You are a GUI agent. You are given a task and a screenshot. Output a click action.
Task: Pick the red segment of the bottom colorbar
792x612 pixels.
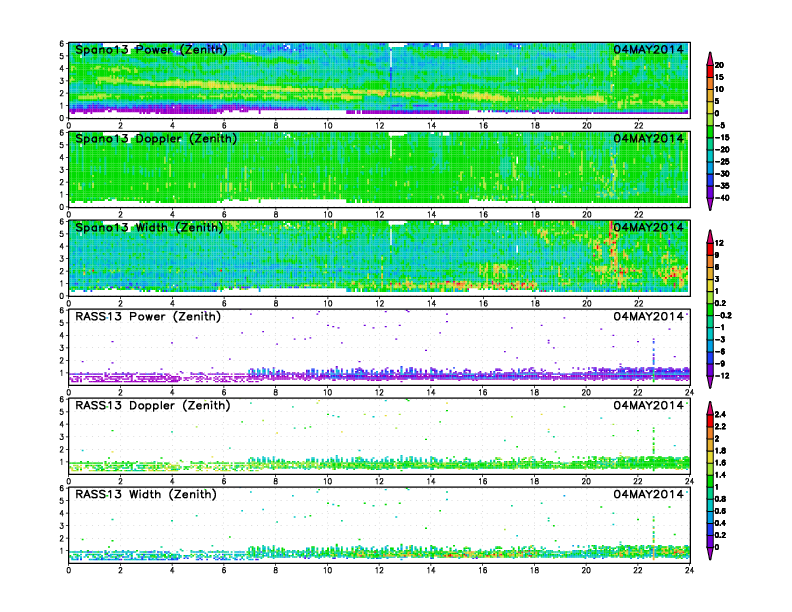pyautogui.click(x=710, y=420)
